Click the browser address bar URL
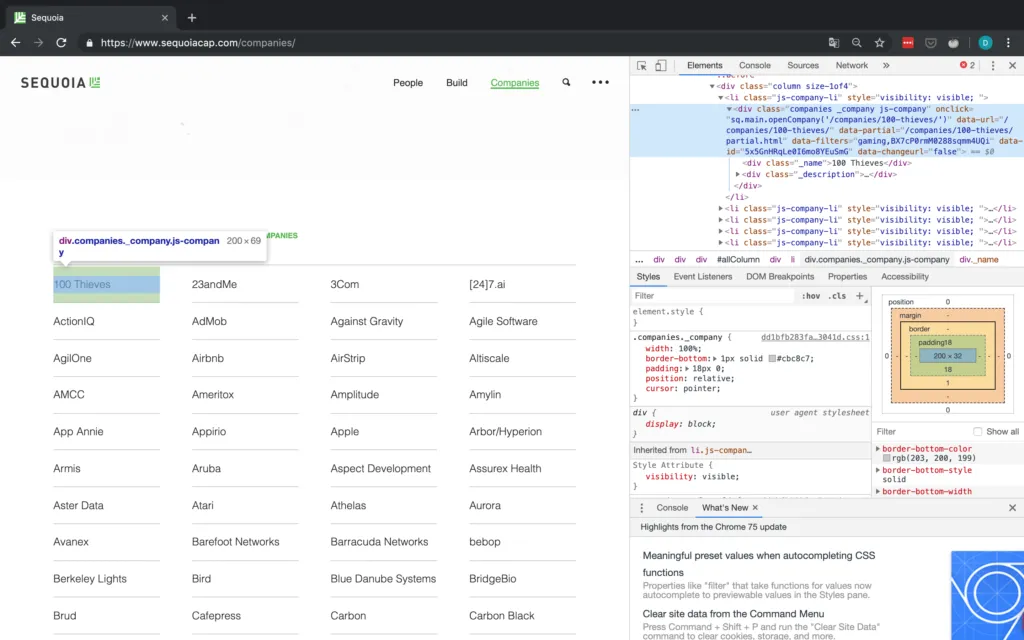The width and height of the screenshot is (1024, 640). click(198, 43)
